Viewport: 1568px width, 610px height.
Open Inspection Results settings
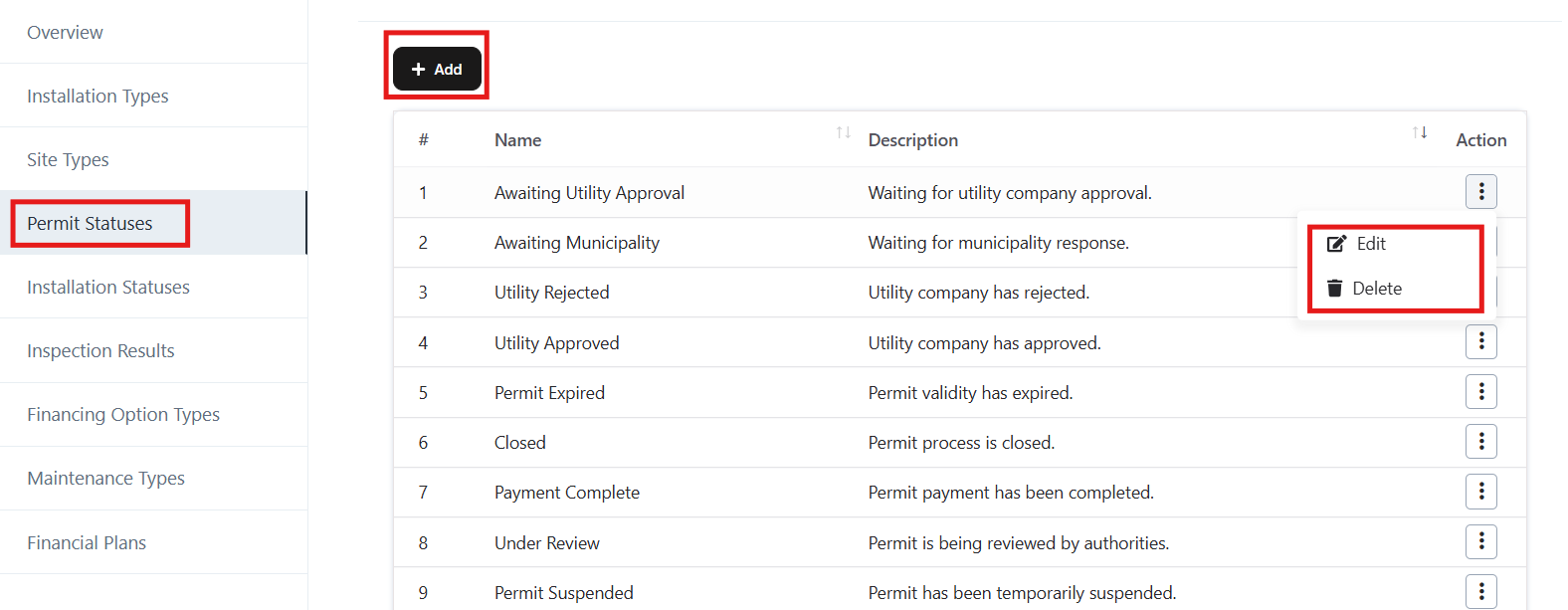pos(100,351)
